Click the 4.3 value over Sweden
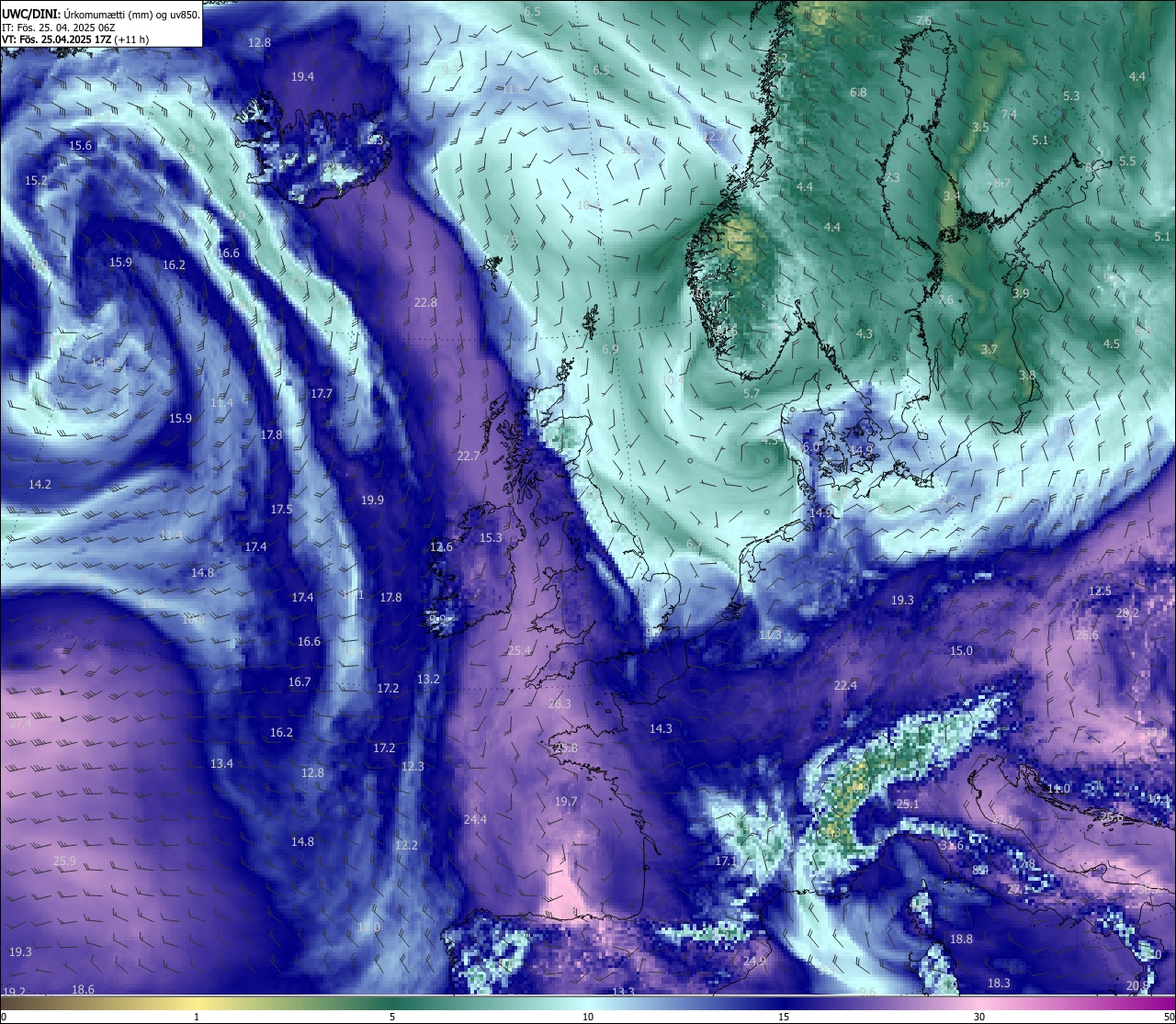This screenshot has height=1024, width=1176. click(x=865, y=334)
